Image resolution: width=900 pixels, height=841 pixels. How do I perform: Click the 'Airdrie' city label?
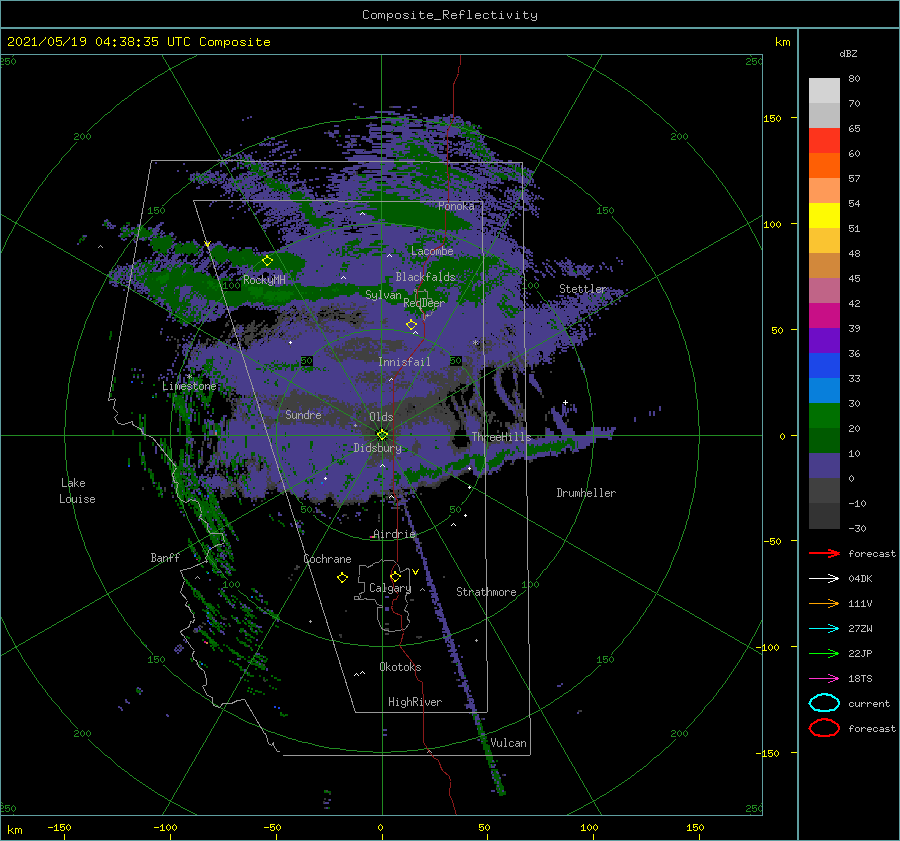click(x=394, y=534)
